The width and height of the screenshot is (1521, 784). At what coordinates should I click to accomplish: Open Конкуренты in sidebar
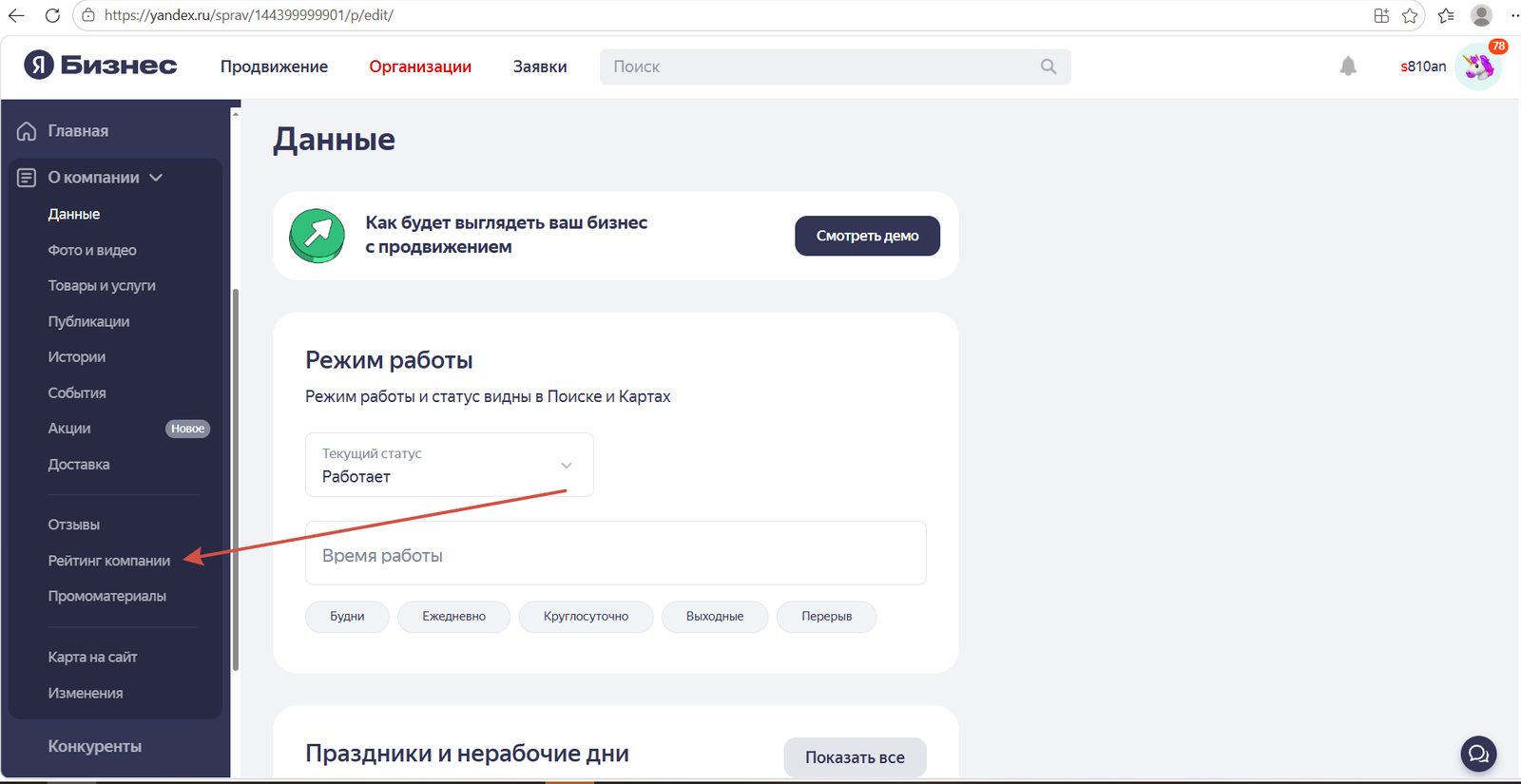[x=95, y=746]
